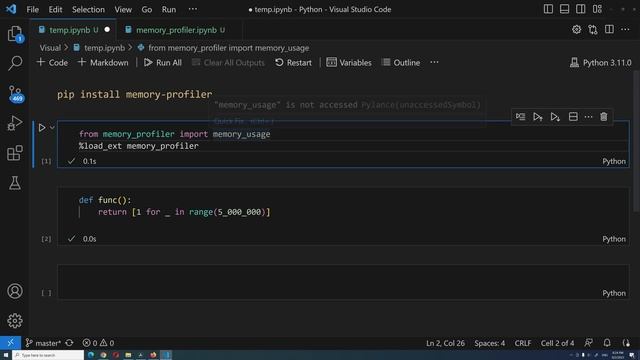Open notebook toolbar overflow ellipsis
Viewport: 640px width, 360px height.
coord(434,62)
